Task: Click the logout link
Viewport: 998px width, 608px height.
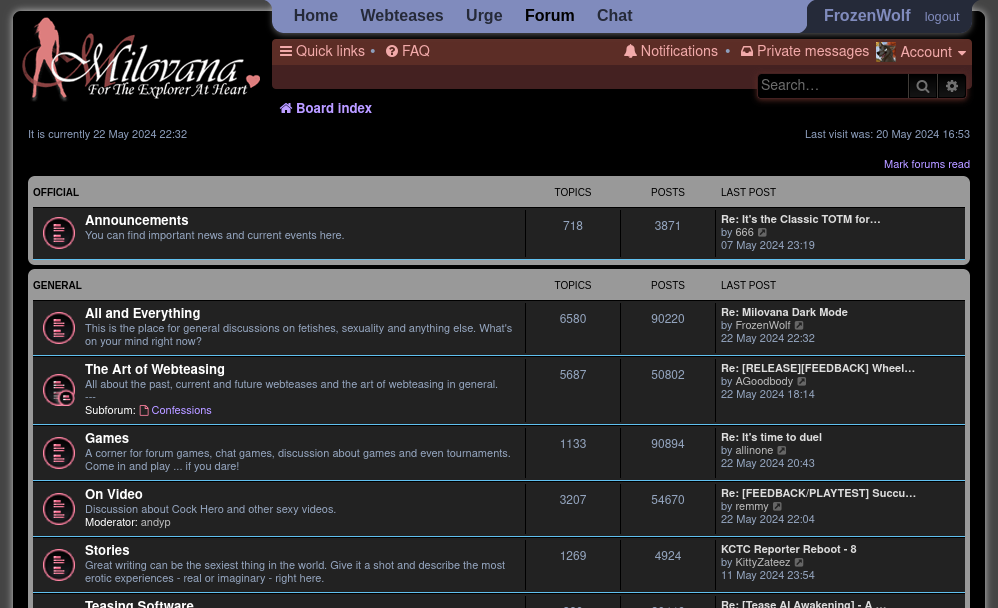Action: pos(941,17)
